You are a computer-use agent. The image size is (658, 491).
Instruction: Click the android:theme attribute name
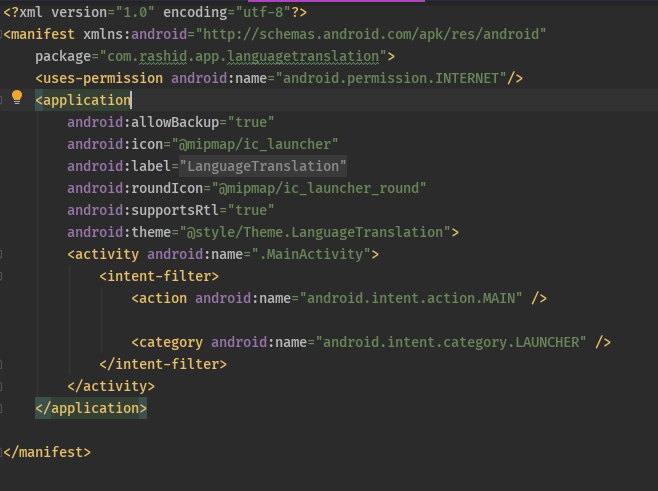coord(119,232)
